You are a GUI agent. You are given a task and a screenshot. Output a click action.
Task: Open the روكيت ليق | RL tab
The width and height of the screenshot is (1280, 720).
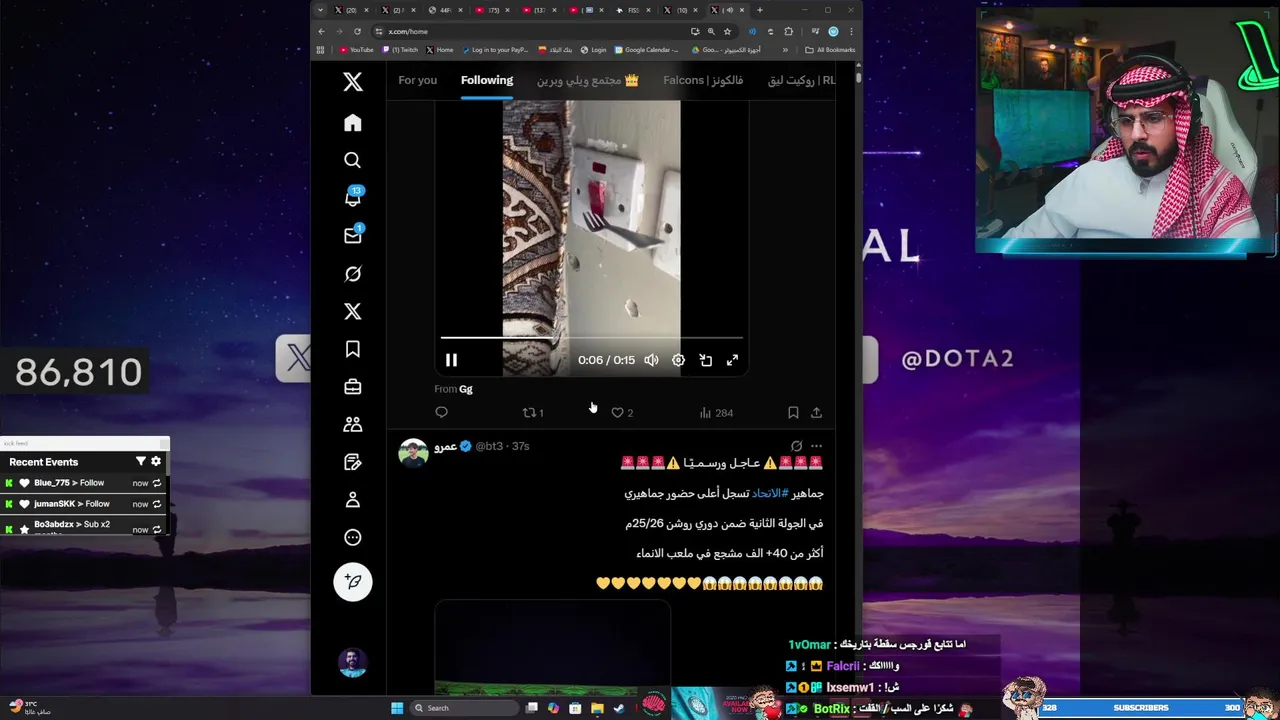(801, 80)
